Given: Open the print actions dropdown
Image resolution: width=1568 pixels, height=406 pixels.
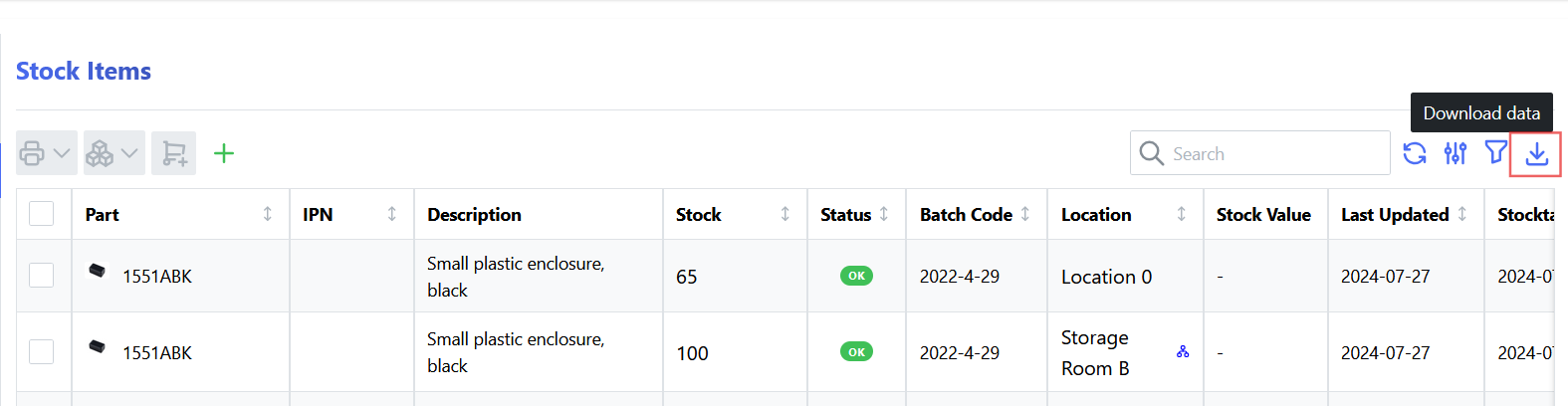Looking at the screenshot, I should pos(46,153).
